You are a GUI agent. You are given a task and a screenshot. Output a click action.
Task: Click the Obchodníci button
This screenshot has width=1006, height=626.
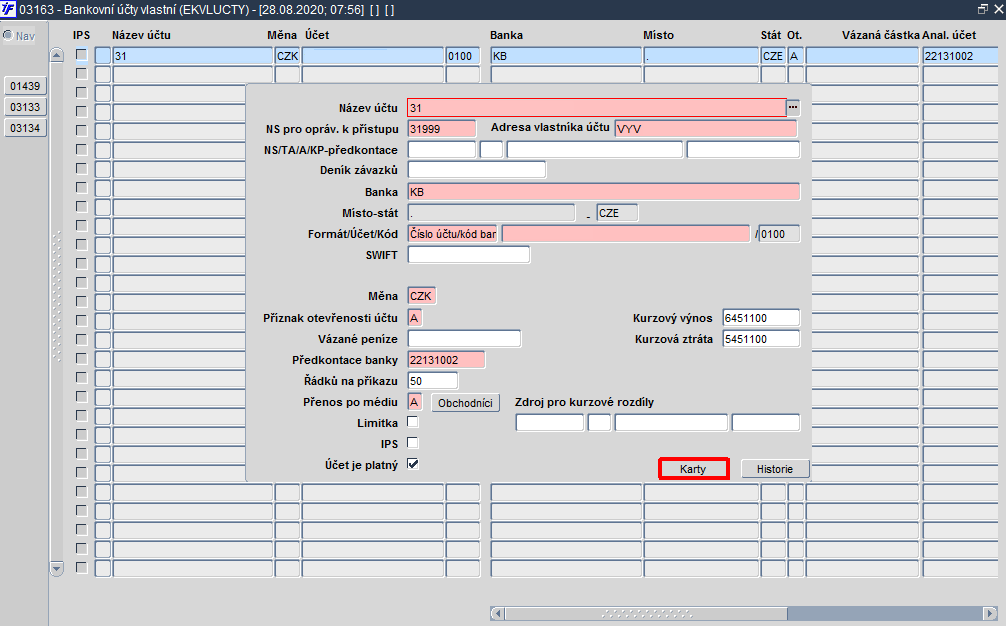pyautogui.click(x=465, y=403)
